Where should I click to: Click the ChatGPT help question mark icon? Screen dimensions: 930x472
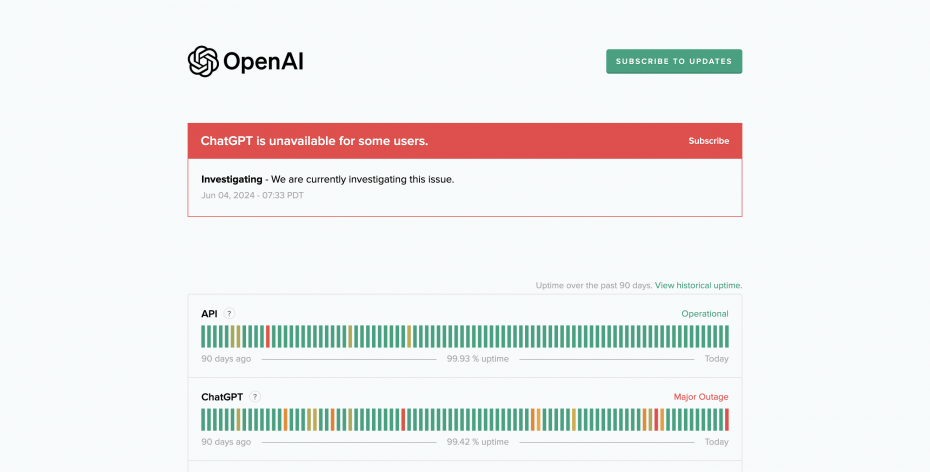[x=255, y=397]
